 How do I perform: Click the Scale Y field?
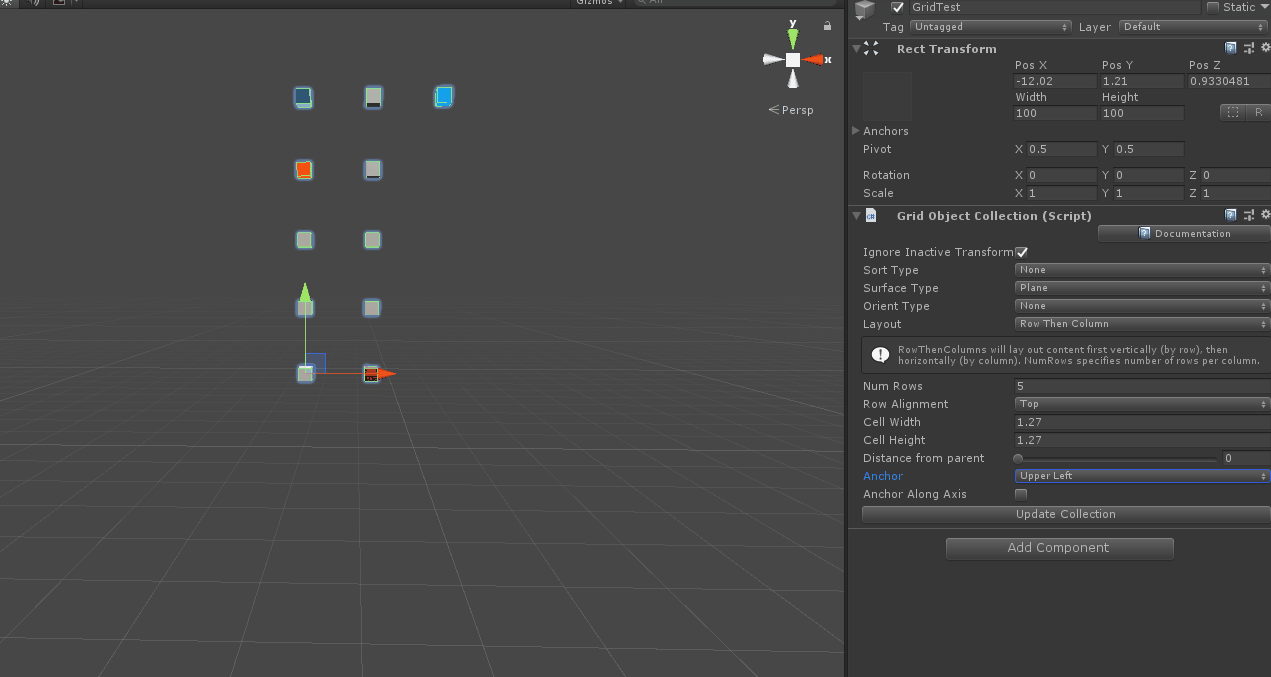point(1149,193)
